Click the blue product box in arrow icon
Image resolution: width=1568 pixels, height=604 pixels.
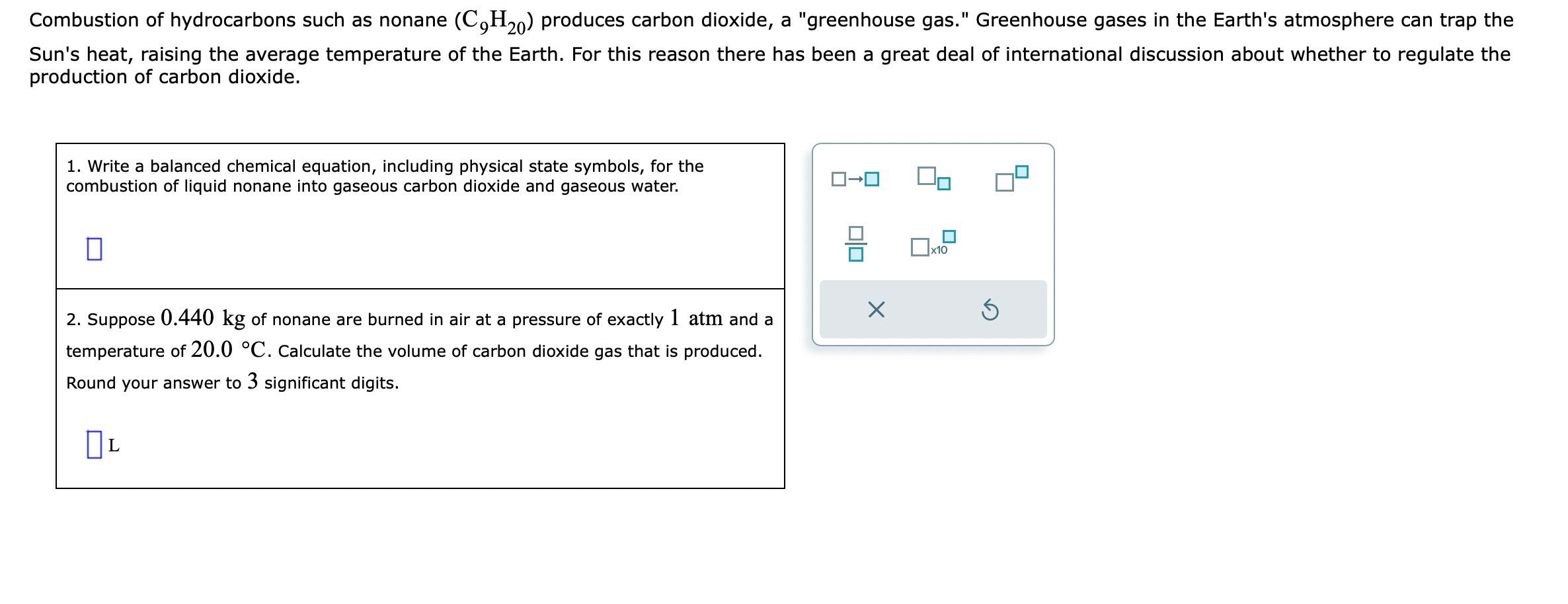tap(871, 178)
